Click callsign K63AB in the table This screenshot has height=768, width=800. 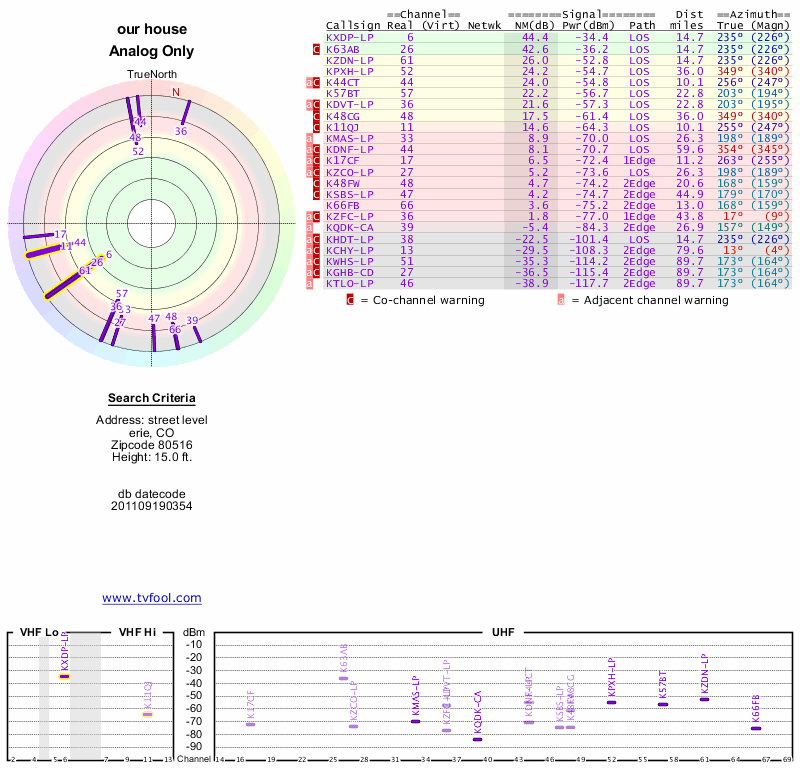point(342,49)
